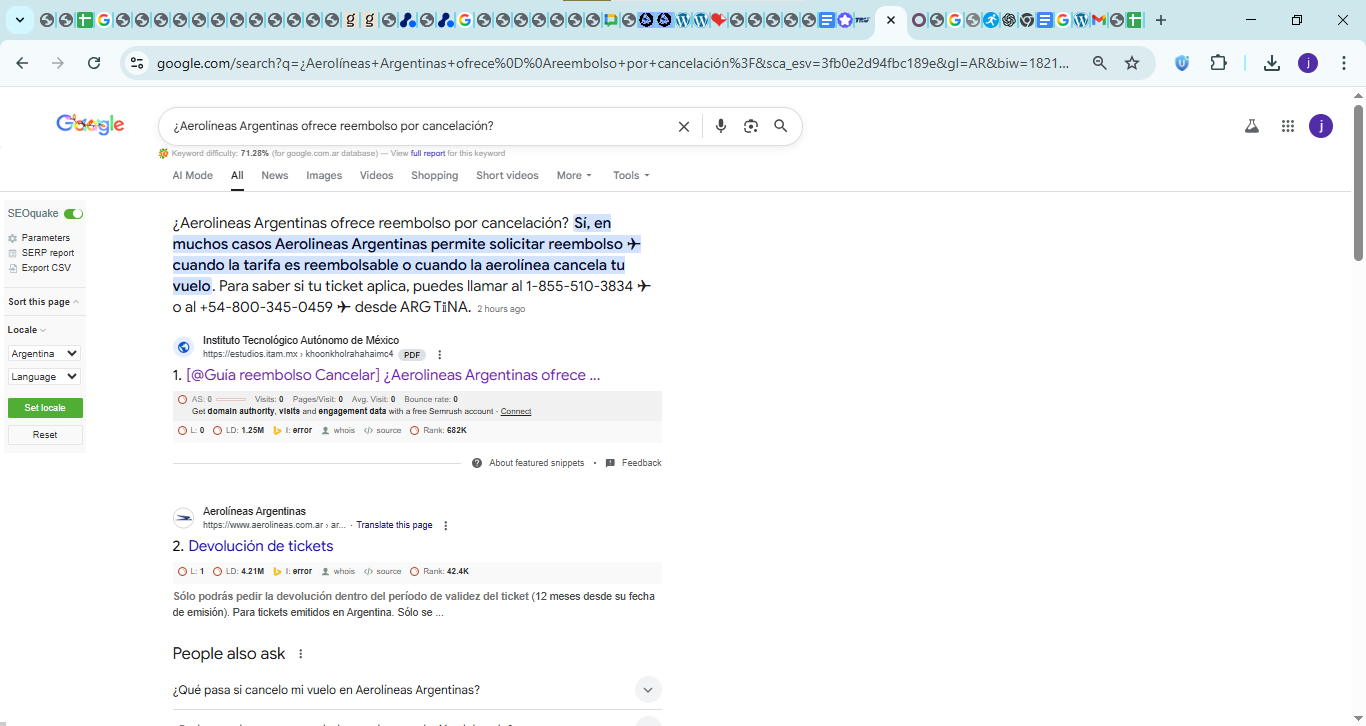The width and height of the screenshot is (1366, 726).
Task: Open Google Lens image search
Action: pyautogui.click(x=751, y=127)
